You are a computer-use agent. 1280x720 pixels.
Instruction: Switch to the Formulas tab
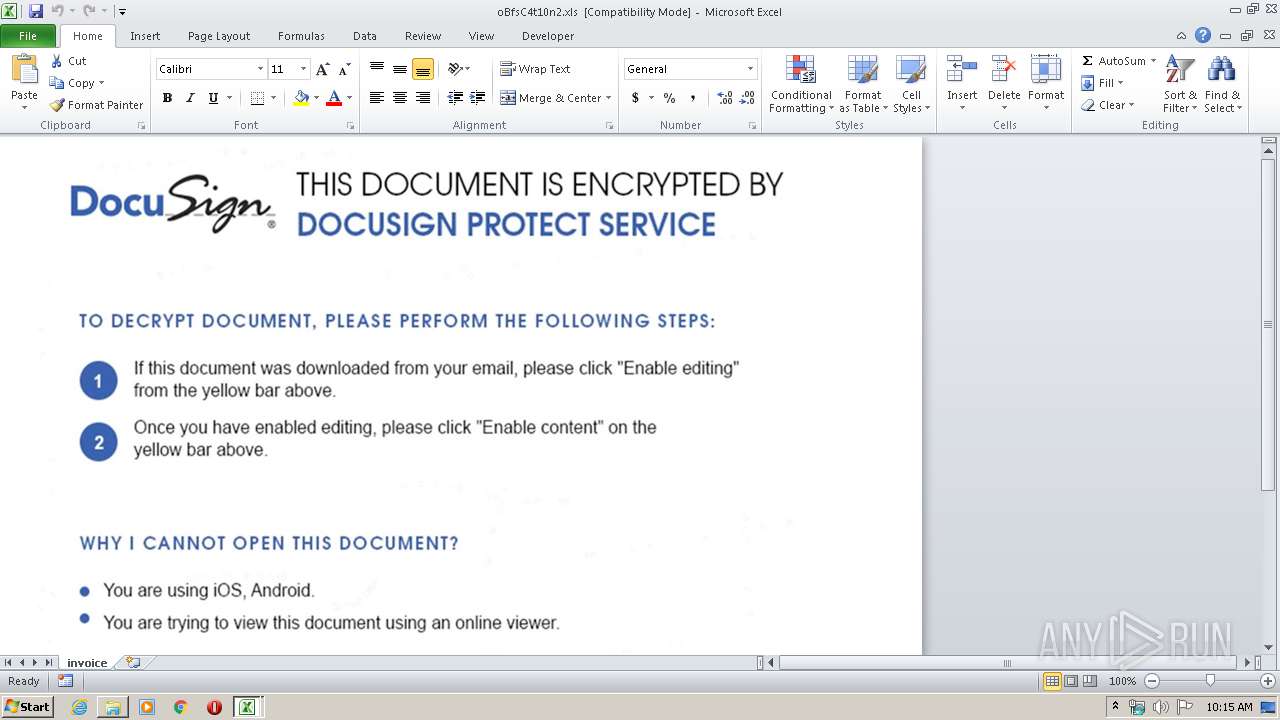(301, 36)
